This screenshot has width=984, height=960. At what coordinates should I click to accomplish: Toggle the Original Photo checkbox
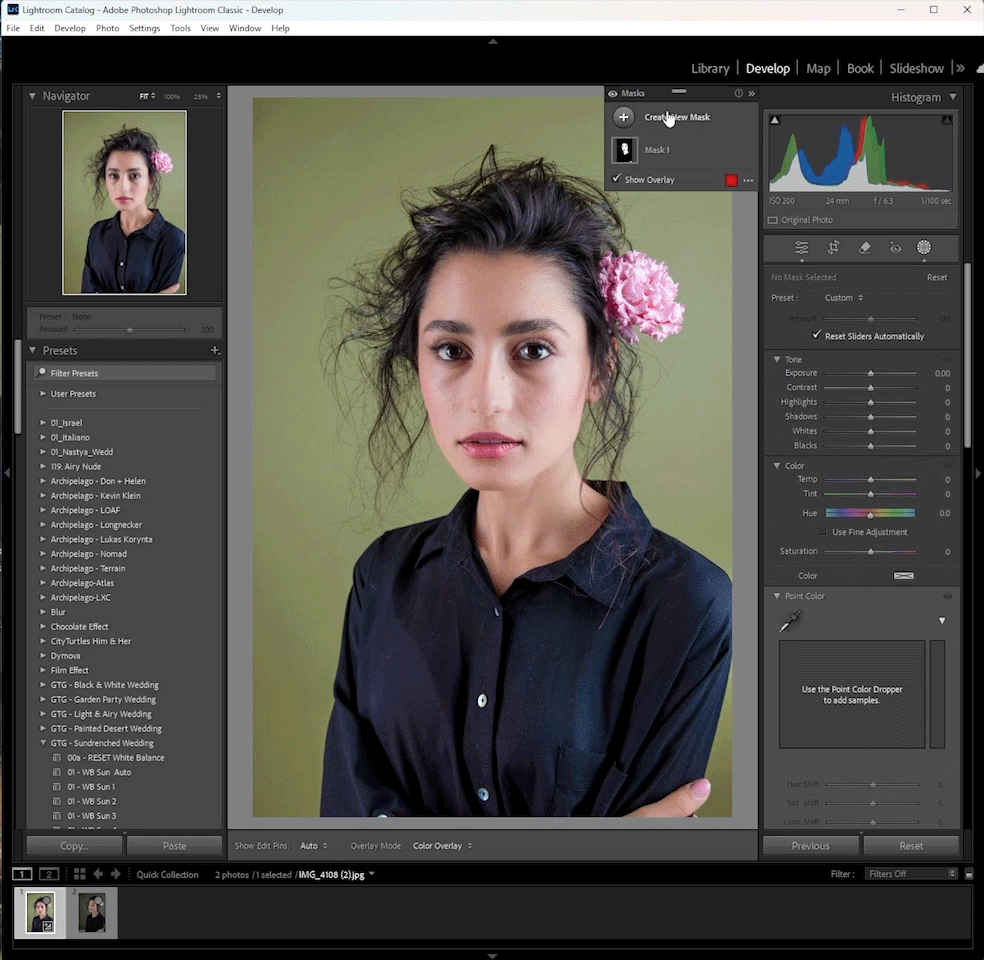pyautogui.click(x=773, y=220)
